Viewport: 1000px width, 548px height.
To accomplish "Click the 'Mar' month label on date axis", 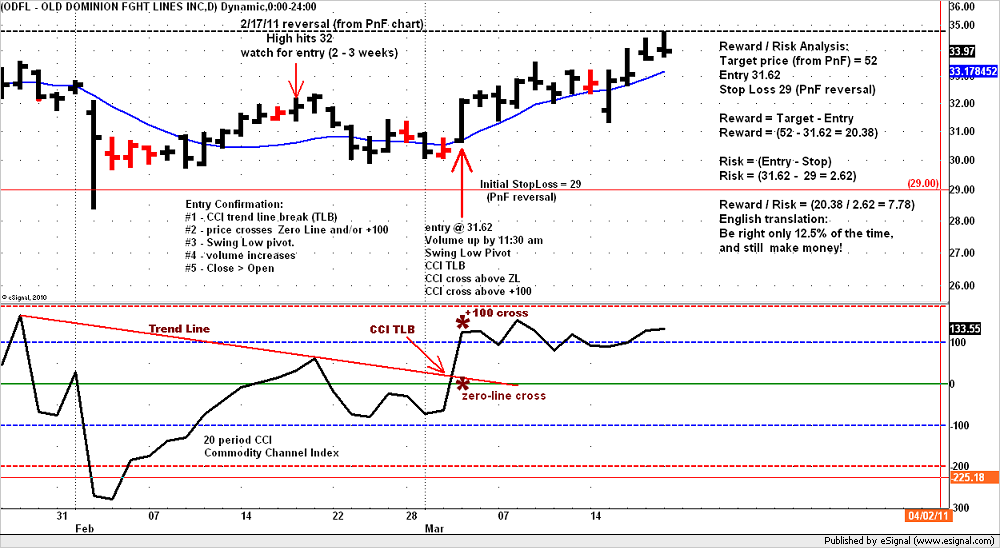I will pyautogui.click(x=434, y=529).
